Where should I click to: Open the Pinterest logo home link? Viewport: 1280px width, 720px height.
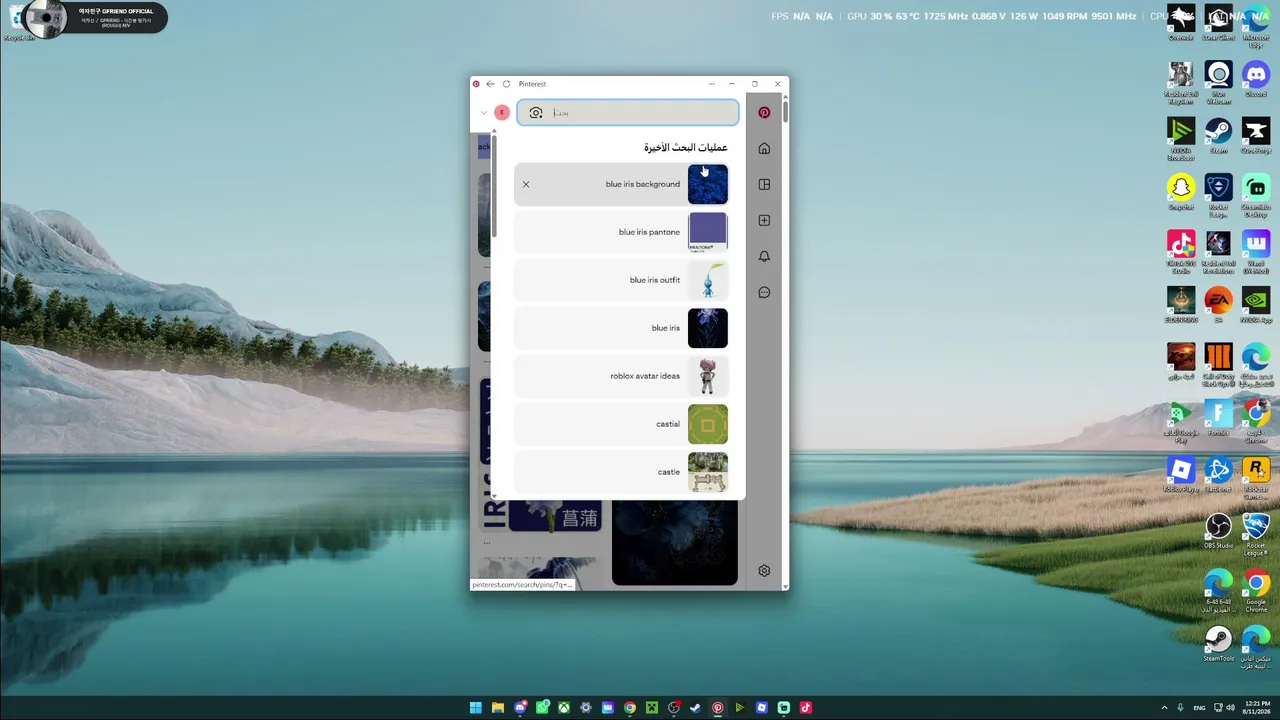(x=764, y=113)
